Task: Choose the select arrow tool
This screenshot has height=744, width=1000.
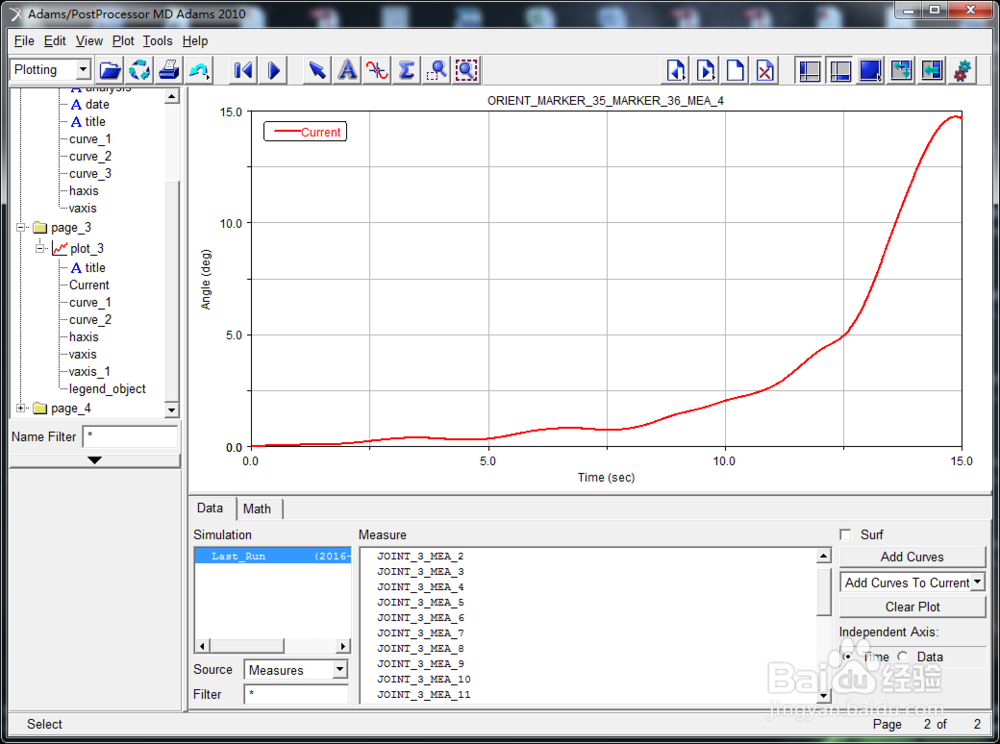Action: (317, 70)
